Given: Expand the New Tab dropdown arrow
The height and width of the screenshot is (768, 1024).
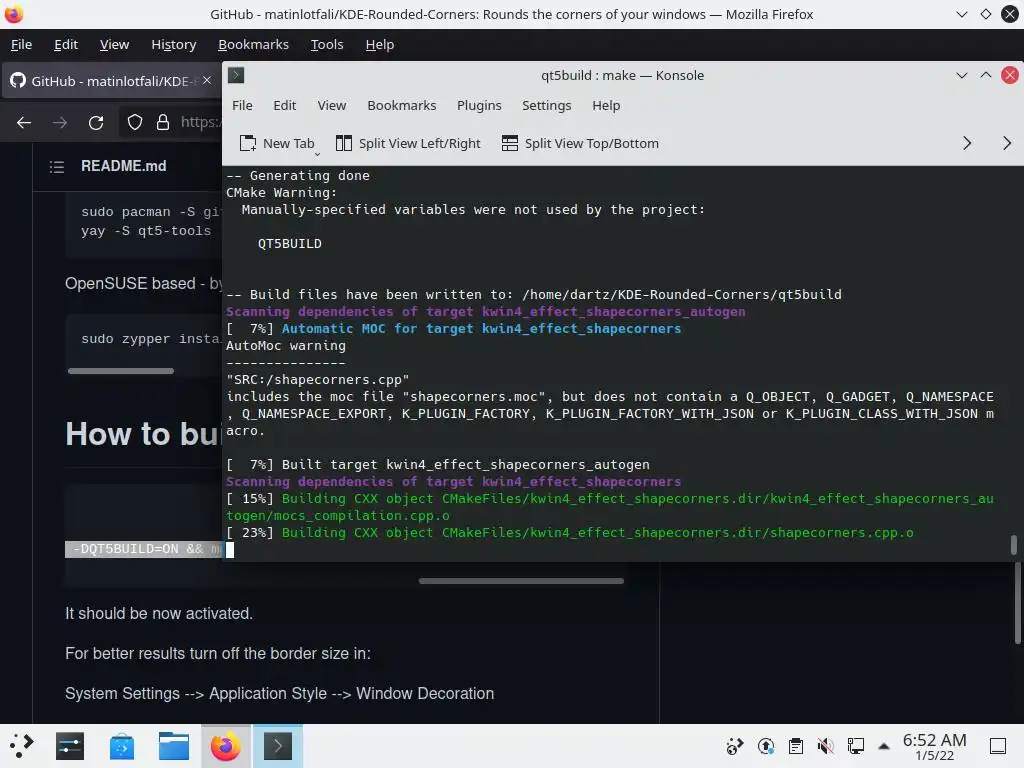Looking at the screenshot, I should tap(317, 153).
